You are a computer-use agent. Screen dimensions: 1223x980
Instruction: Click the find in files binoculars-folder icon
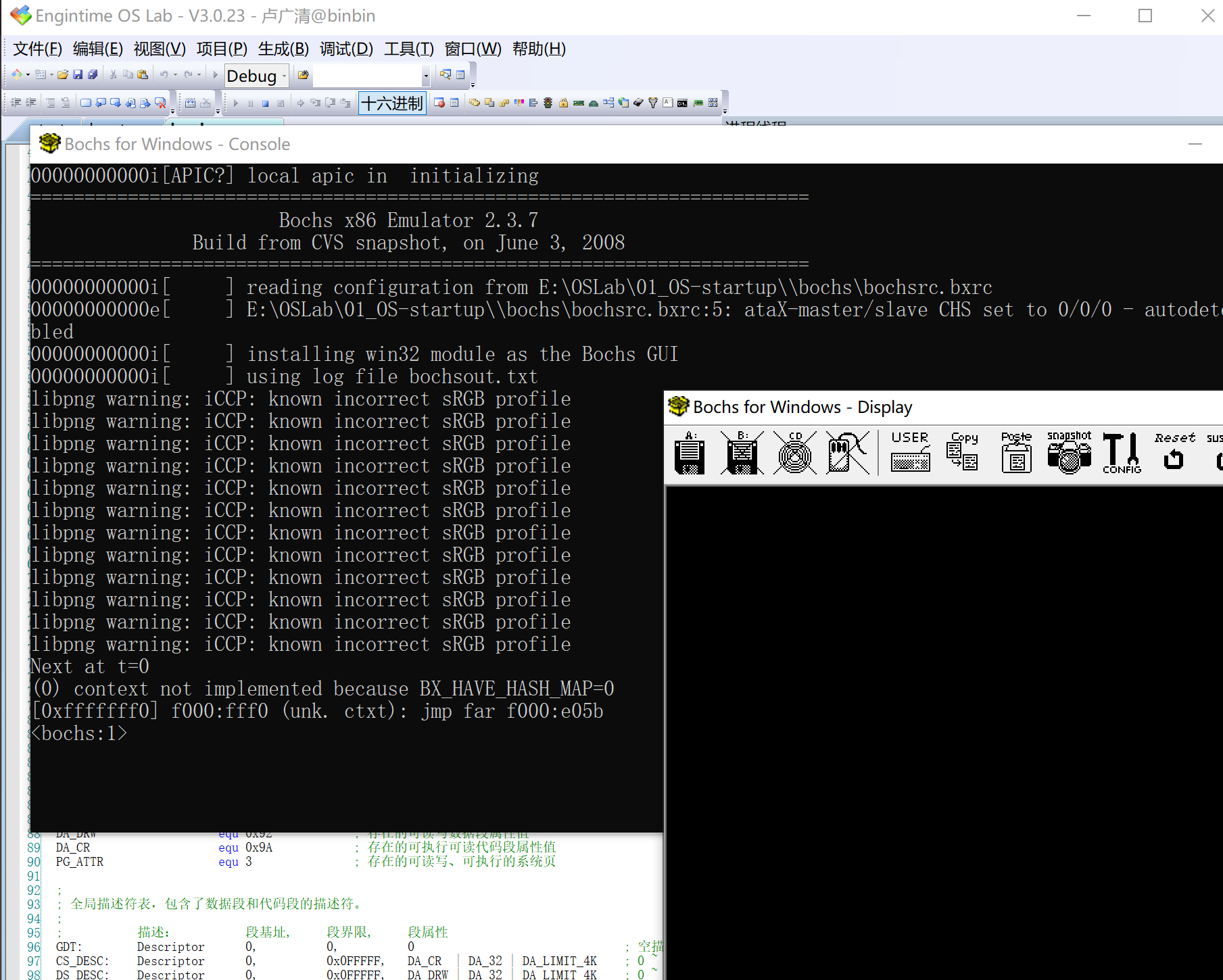(x=303, y=75)
